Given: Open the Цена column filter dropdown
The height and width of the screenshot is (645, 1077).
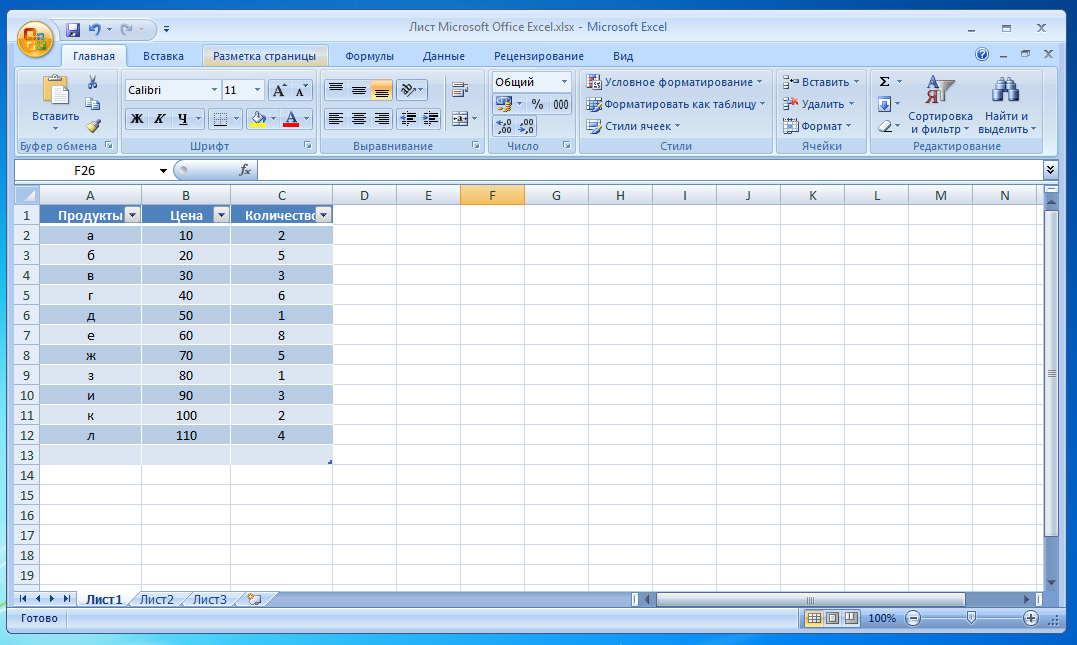Looking at the screenshot, I should click(x=221, y=215).
